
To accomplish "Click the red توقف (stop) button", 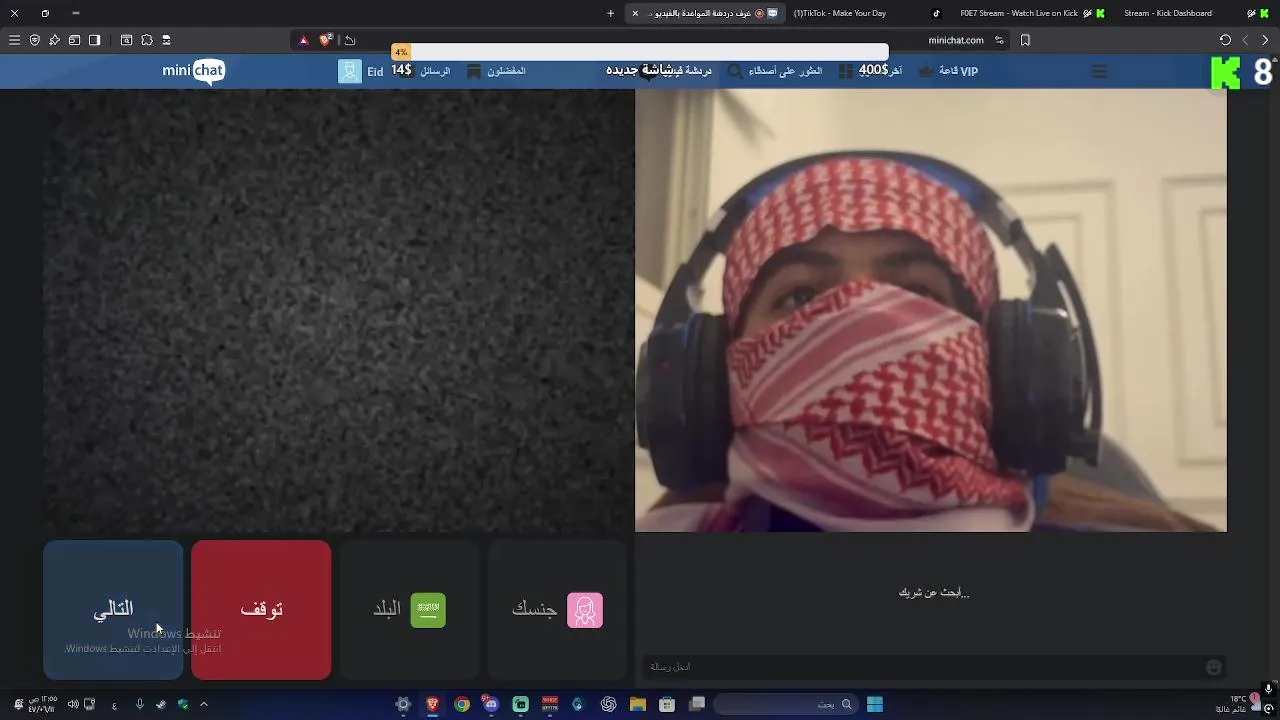I will click(x=261, y=610).
